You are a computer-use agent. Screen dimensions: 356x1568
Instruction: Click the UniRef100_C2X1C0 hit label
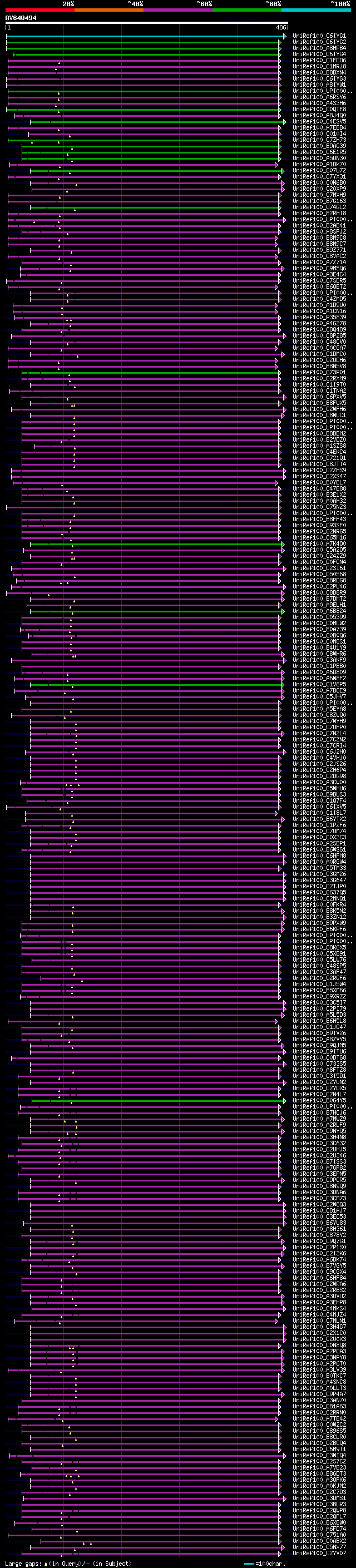click(319, 1333)
